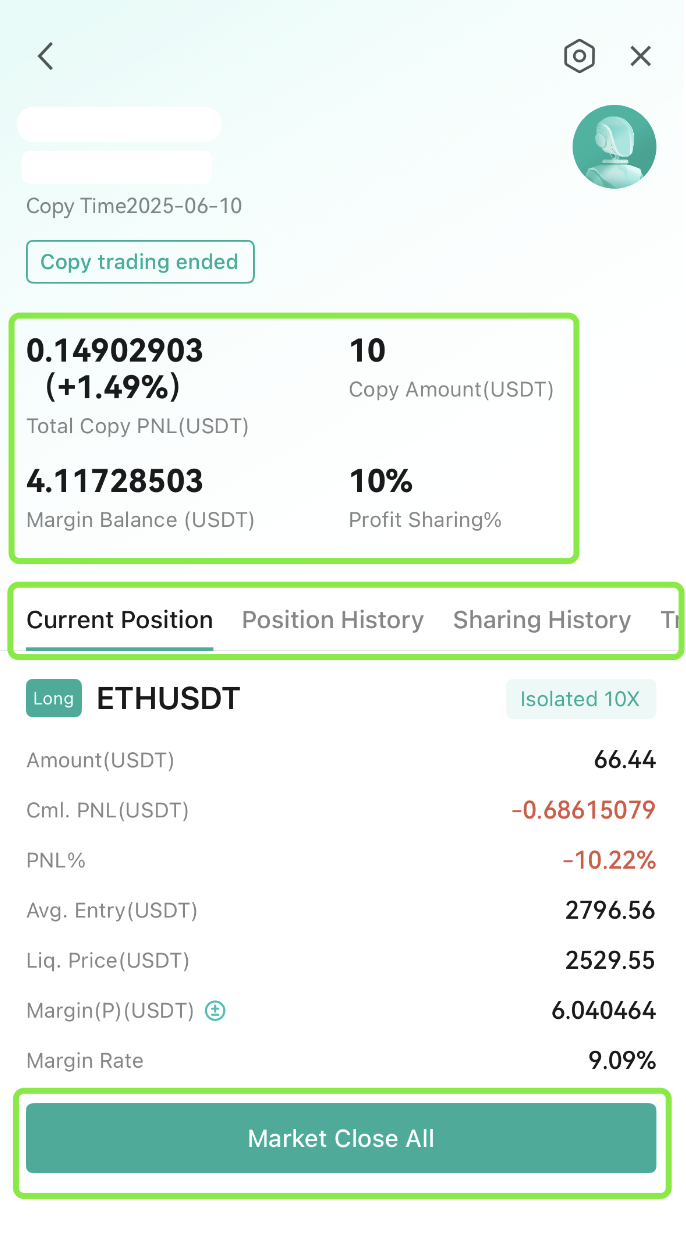This screenshot has width=686, height=1234.
Task: Click the adjust margin plus-minus icon
Action: [215, 1011]
